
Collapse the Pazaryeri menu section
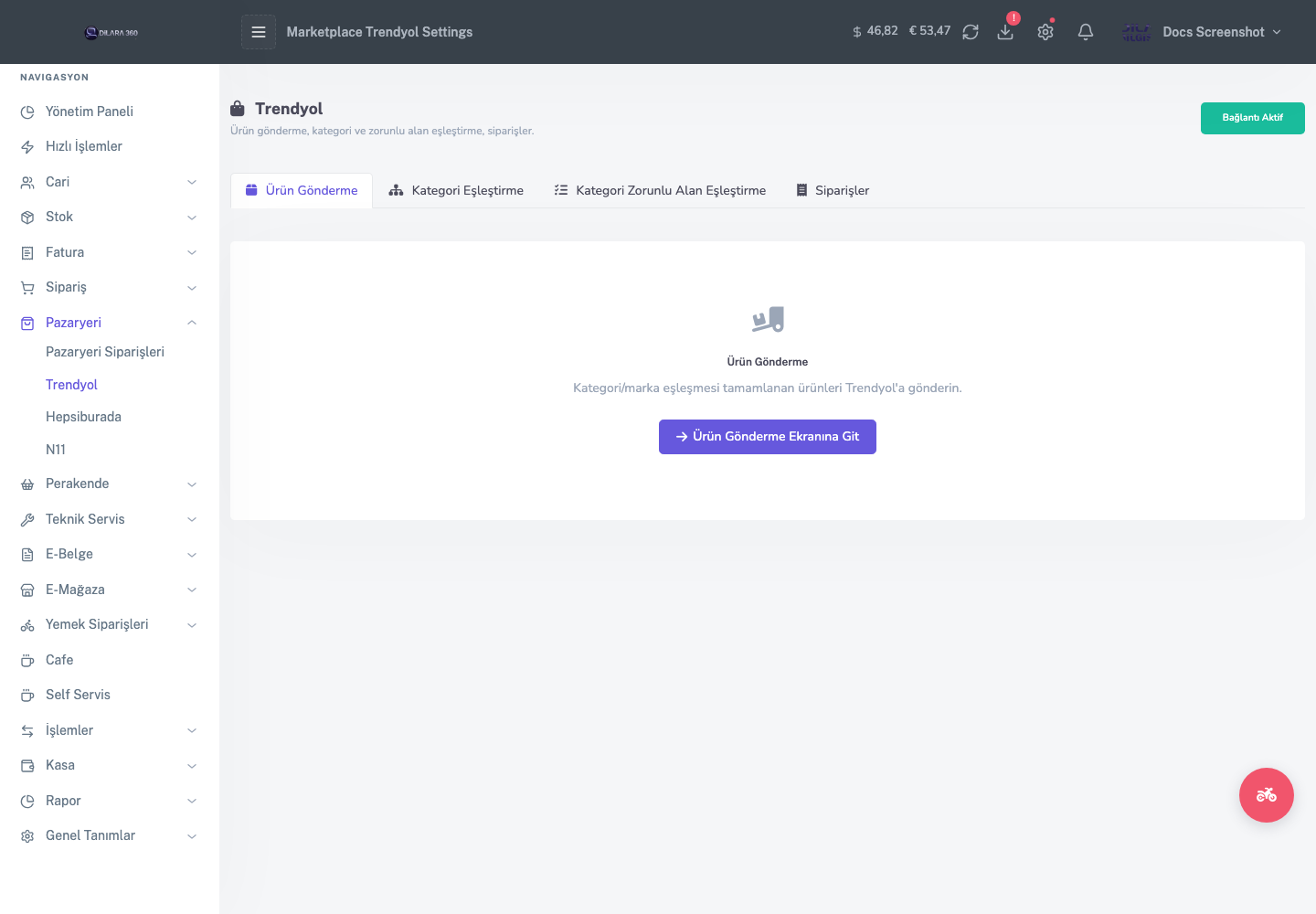pos(110,323)
